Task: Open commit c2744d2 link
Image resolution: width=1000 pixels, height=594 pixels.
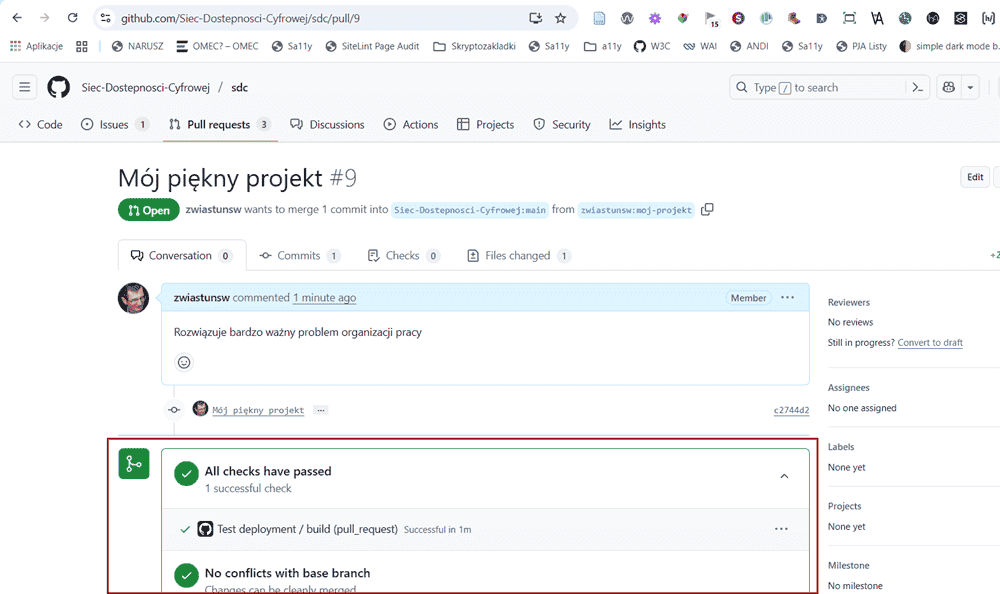Action: point(791,410)
